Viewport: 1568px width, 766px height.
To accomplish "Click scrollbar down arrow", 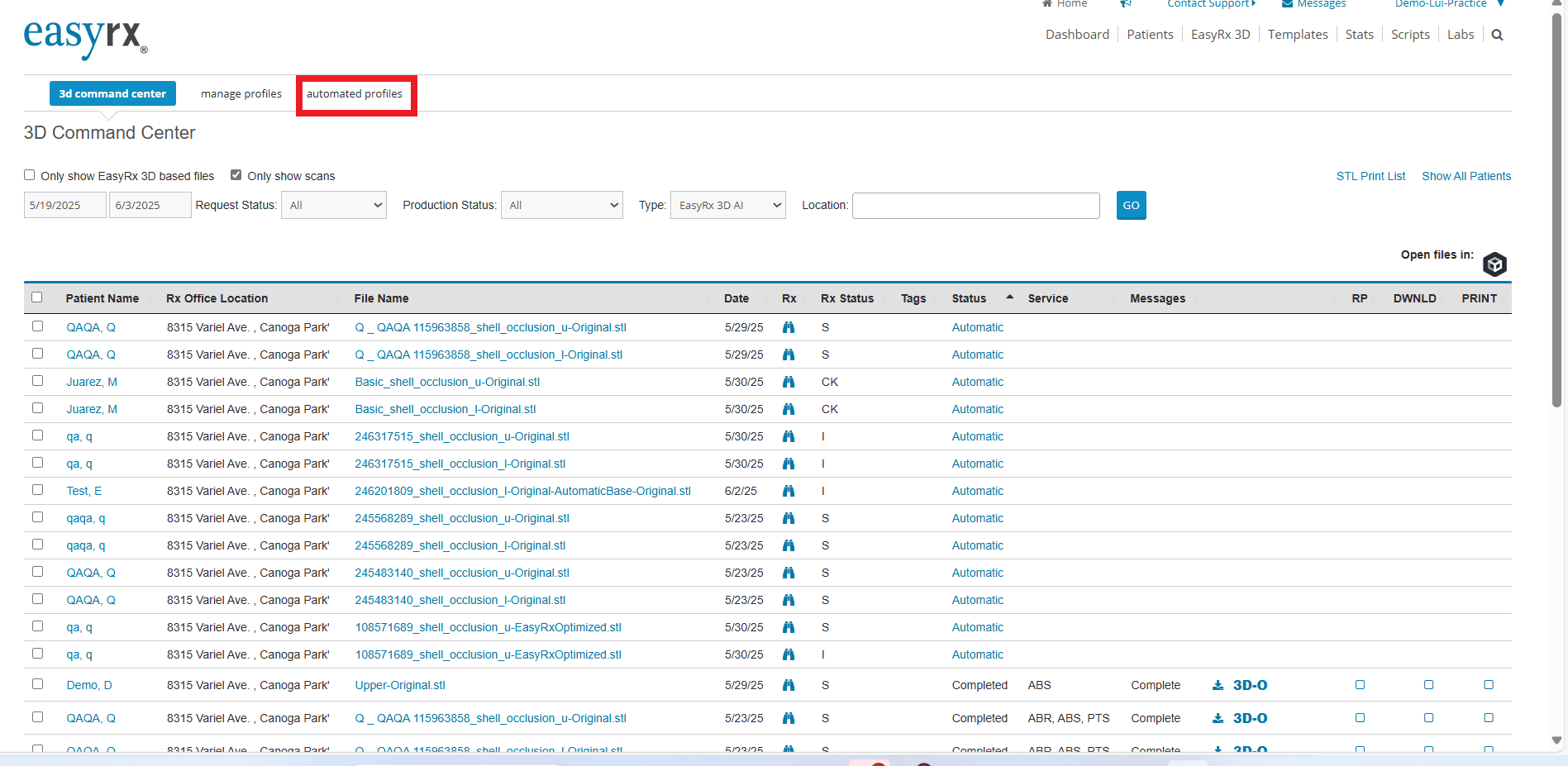I will coord(1556,740).
